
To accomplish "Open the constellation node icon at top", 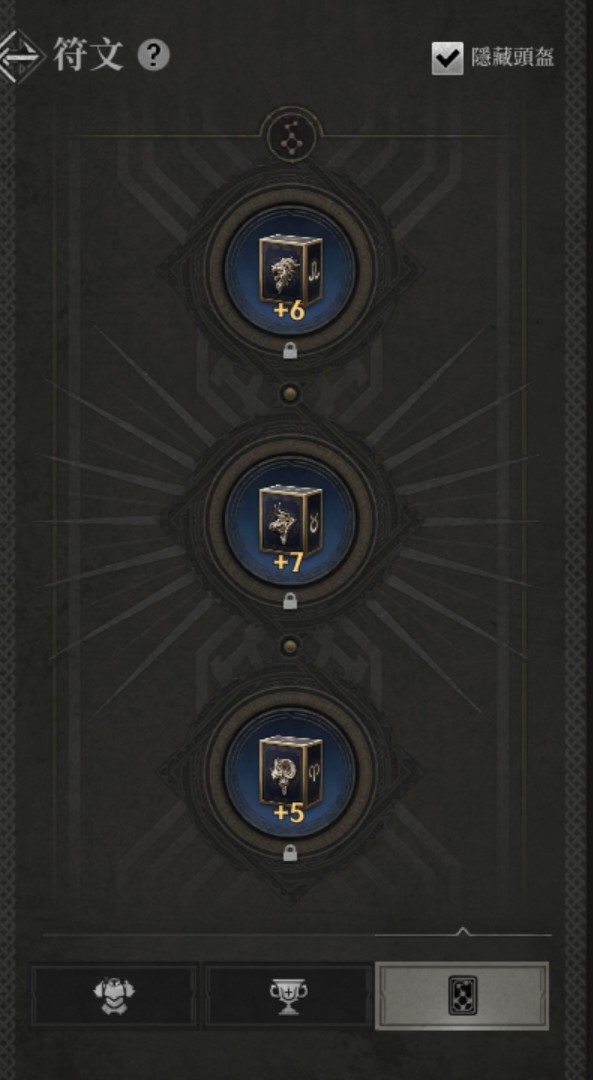I will (x=291, y=134).
